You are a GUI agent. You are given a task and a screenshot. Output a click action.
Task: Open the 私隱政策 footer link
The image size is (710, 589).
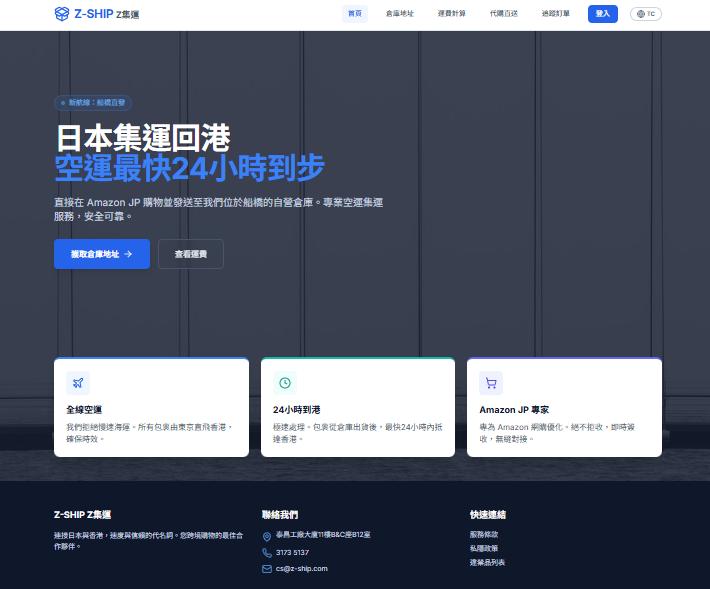point(484,548)
